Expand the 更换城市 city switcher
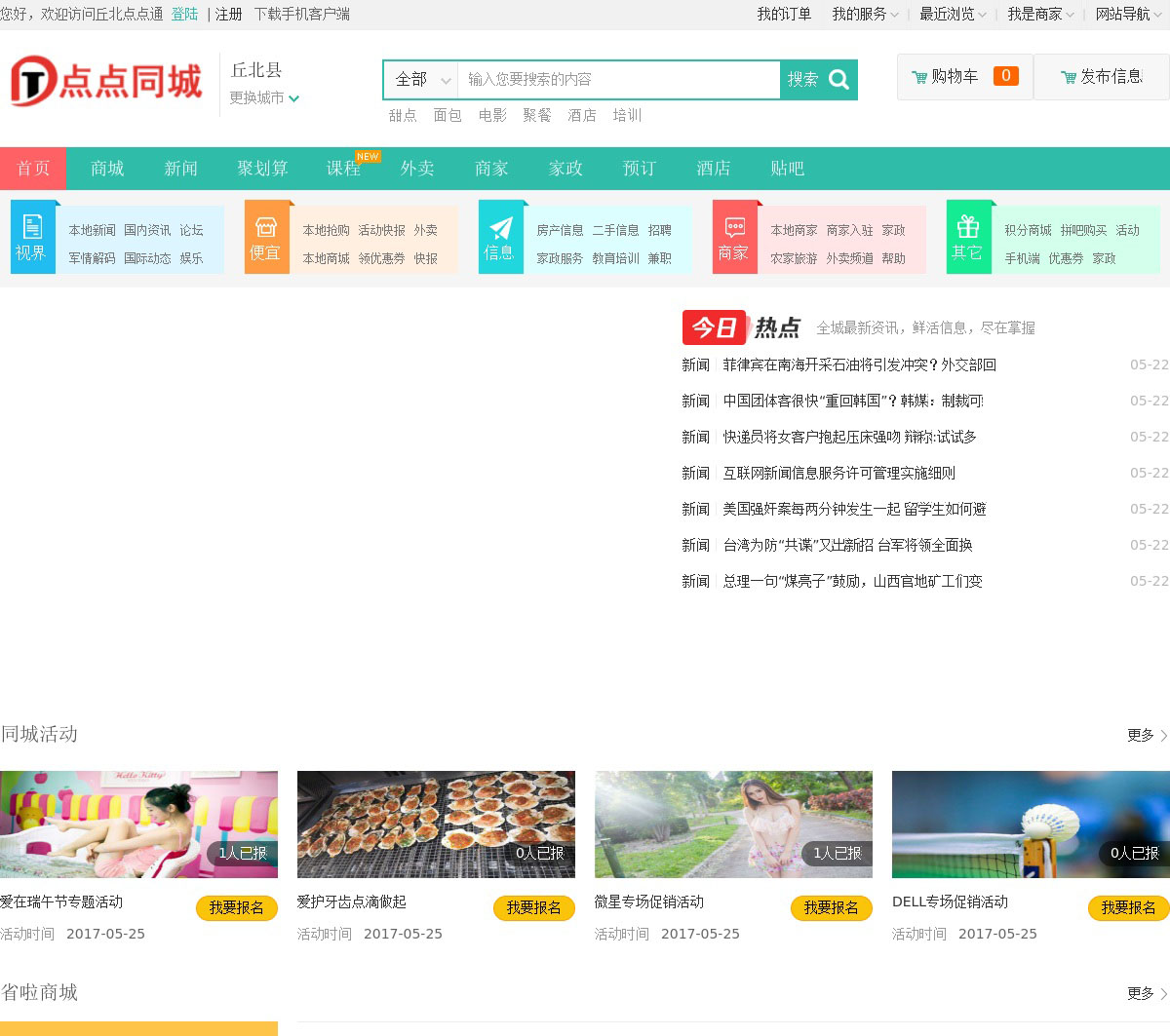This screenshot has width=1170, height=1036. (x=264, y=97)
